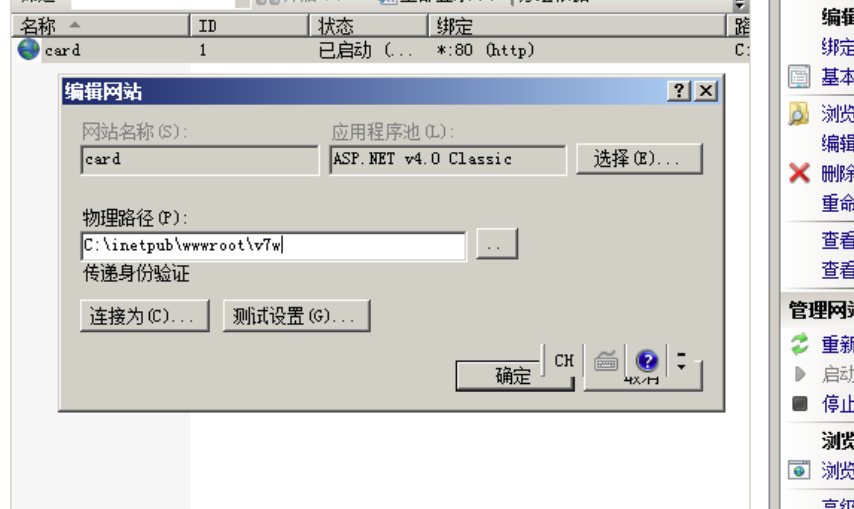Open the physical path browse .. button

click(x=497, y=244)
